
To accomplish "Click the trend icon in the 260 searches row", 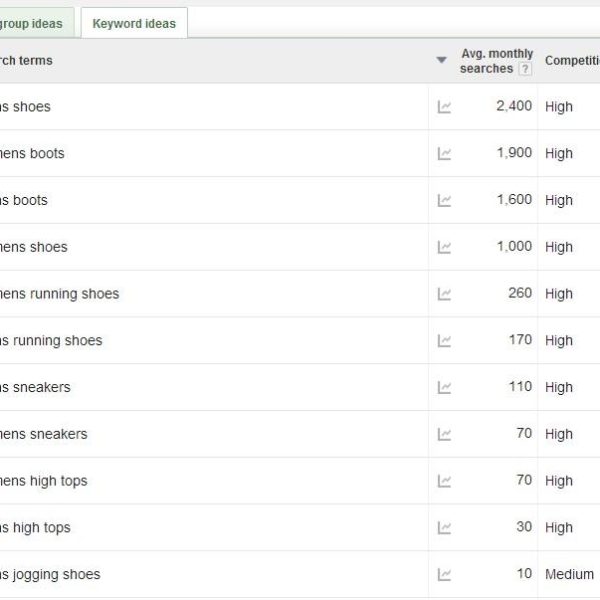I will [x=444, y=294].
